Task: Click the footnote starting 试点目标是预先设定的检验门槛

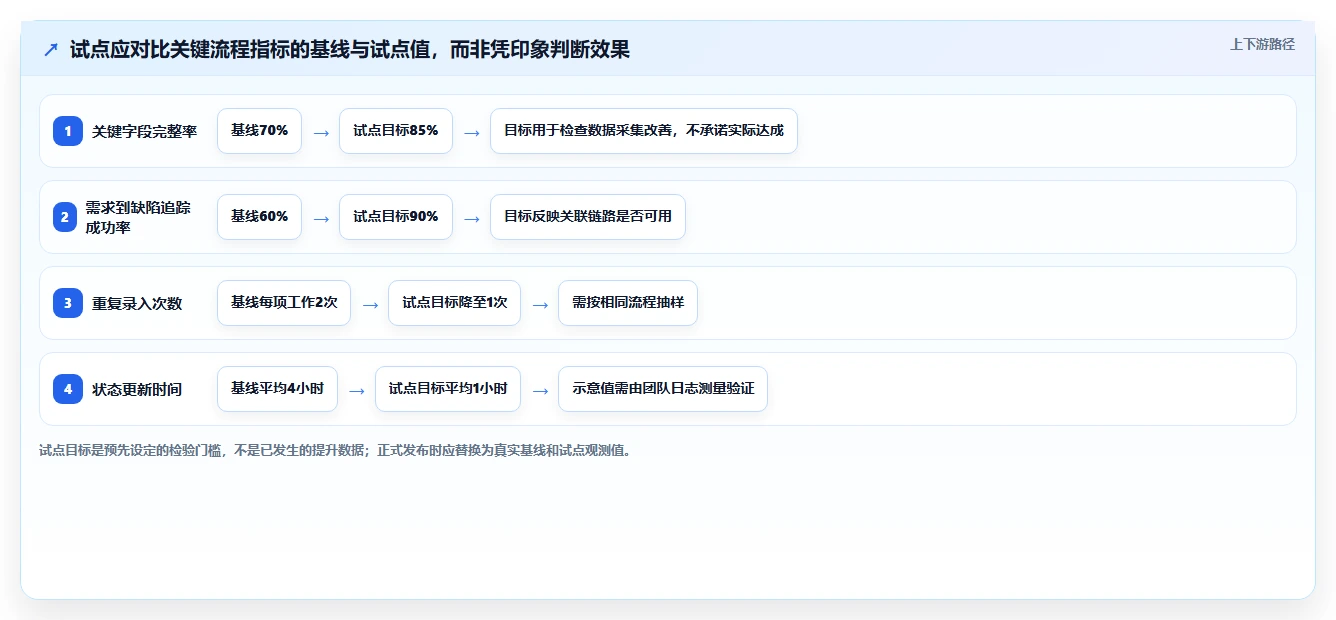Action: pos(335,450)
